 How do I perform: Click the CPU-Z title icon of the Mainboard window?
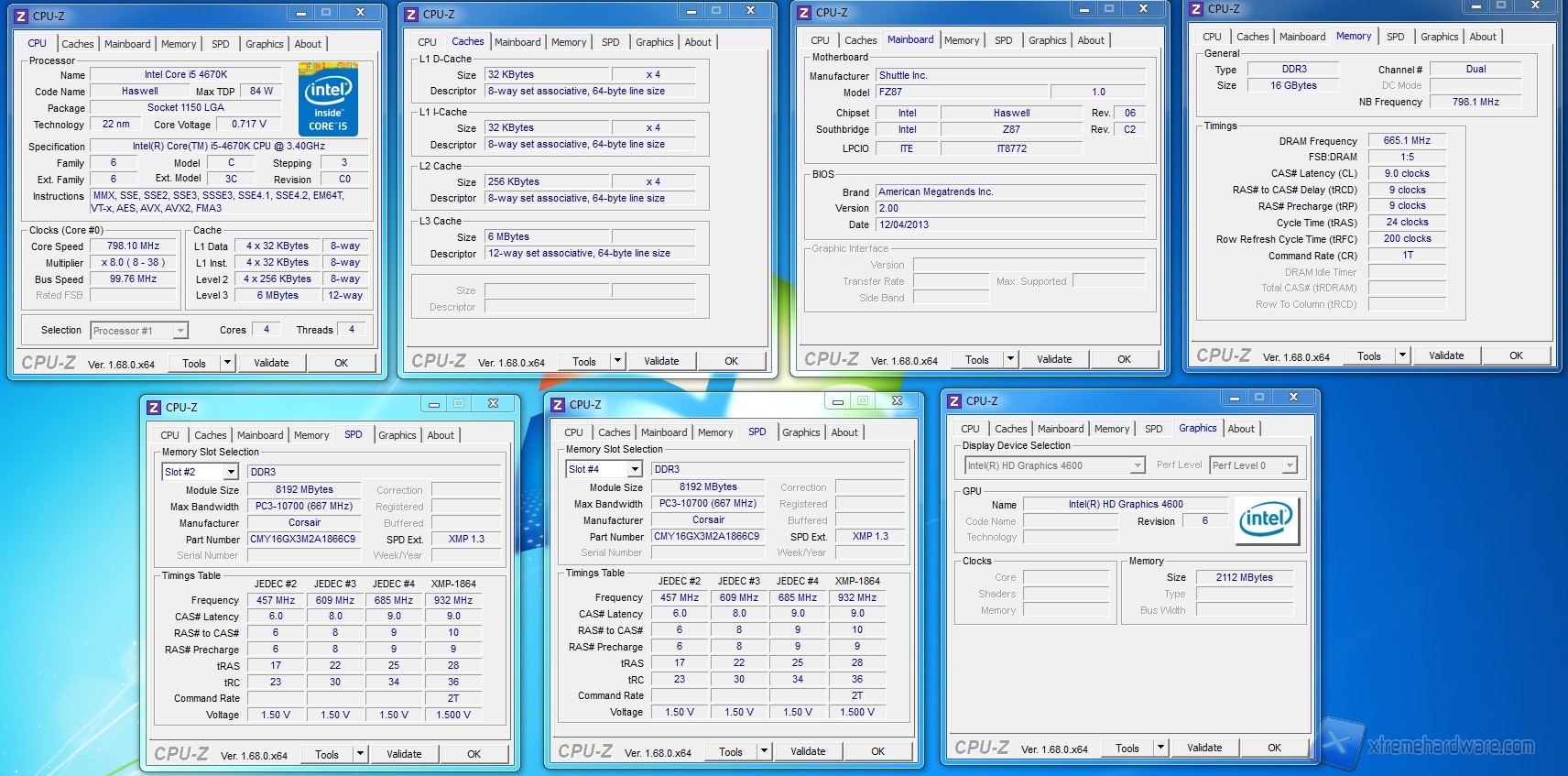coord(804,12)
